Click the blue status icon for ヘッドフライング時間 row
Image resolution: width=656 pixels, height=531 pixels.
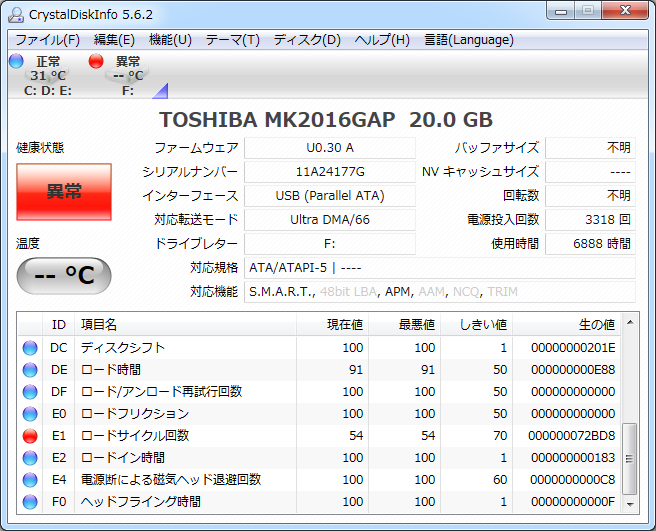point(30,502)
